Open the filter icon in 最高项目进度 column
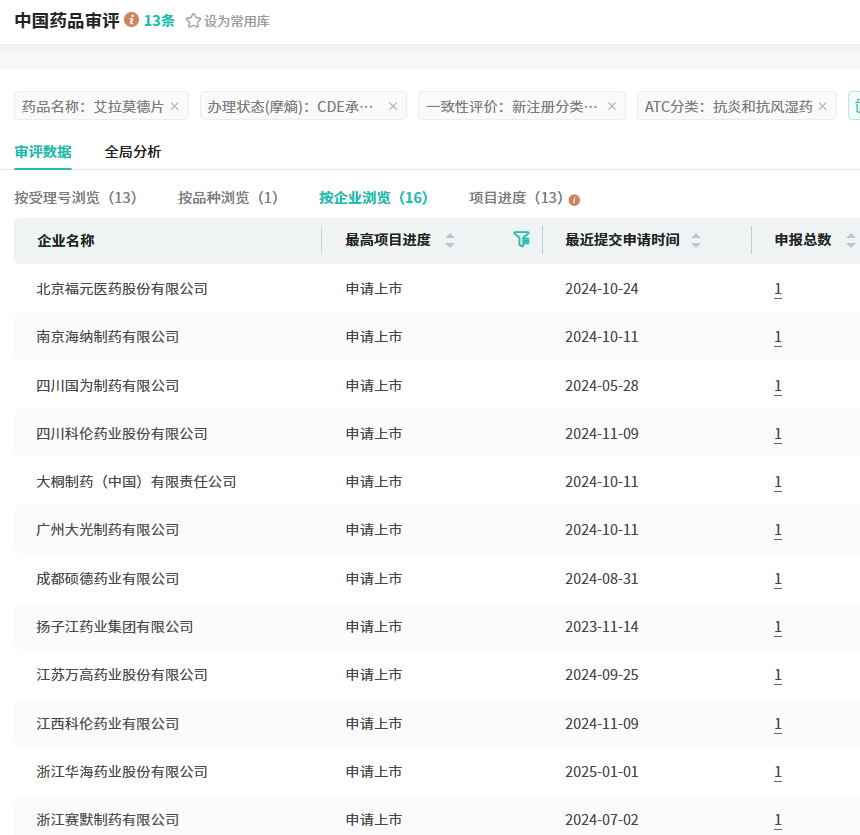This screenshot has width=860, height=835. click(521, 239)
